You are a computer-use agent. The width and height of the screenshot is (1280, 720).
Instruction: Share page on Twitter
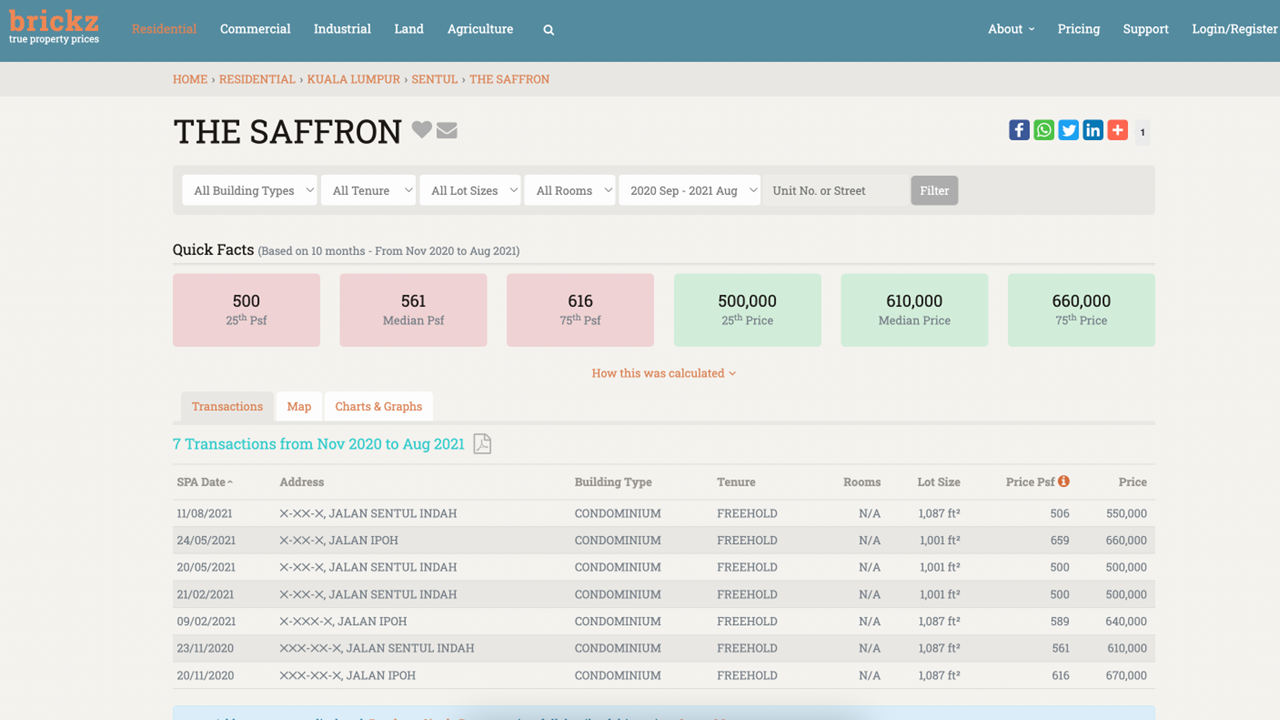coord(1069,130)
